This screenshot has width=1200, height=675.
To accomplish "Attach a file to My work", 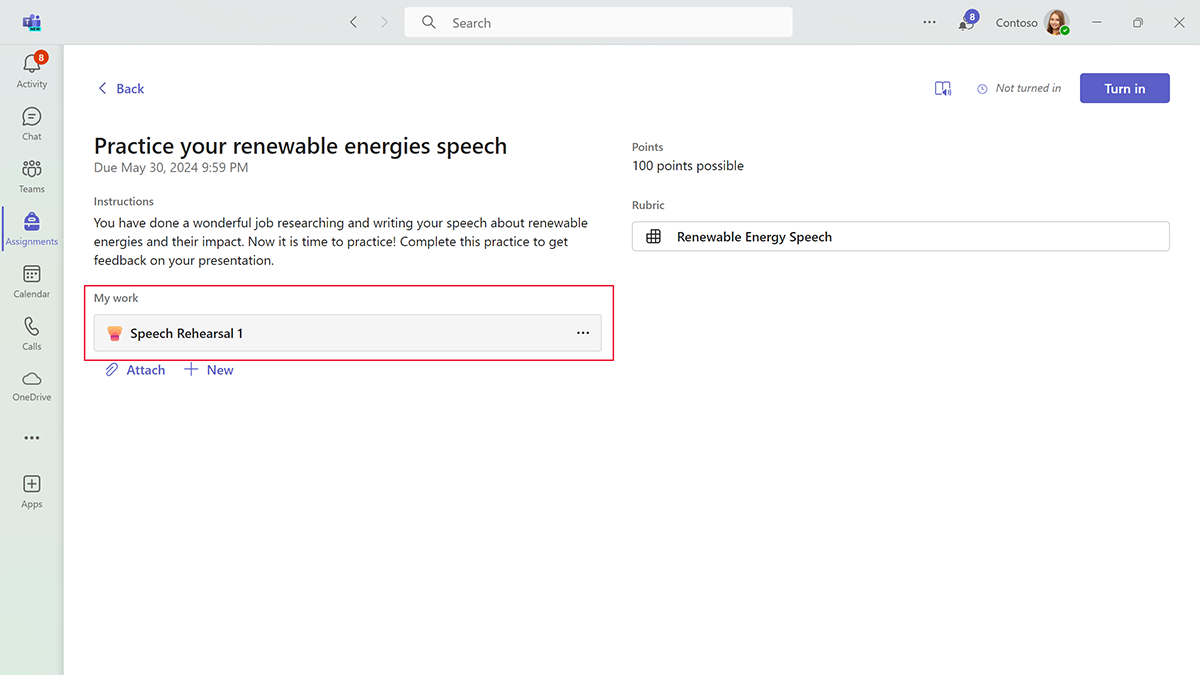I will coord(134,369).
